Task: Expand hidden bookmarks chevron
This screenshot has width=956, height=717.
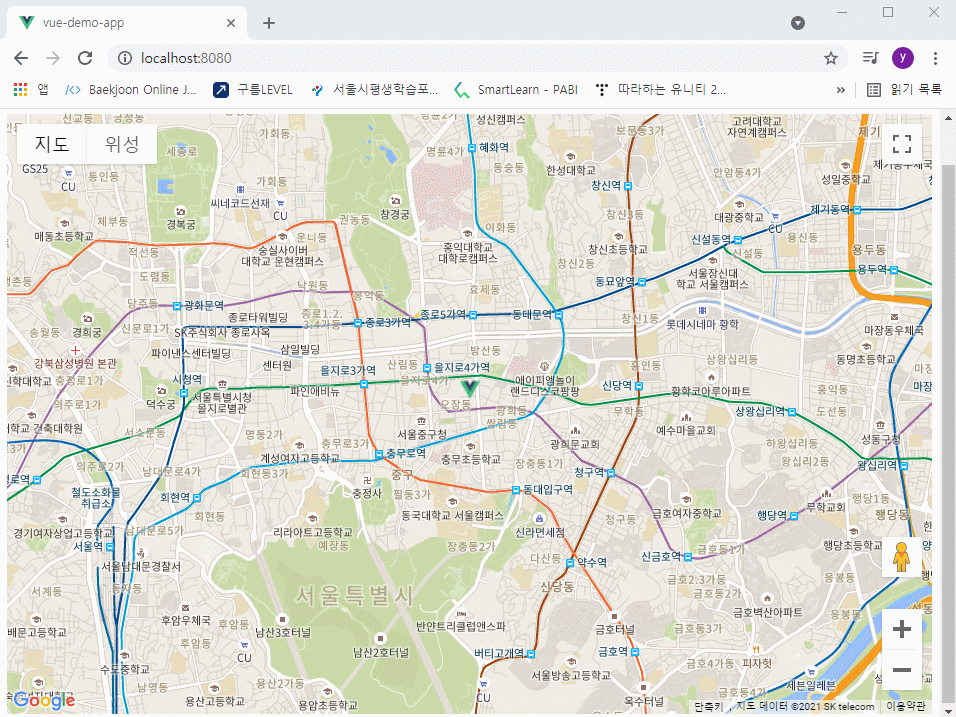Action: point(841,90)
